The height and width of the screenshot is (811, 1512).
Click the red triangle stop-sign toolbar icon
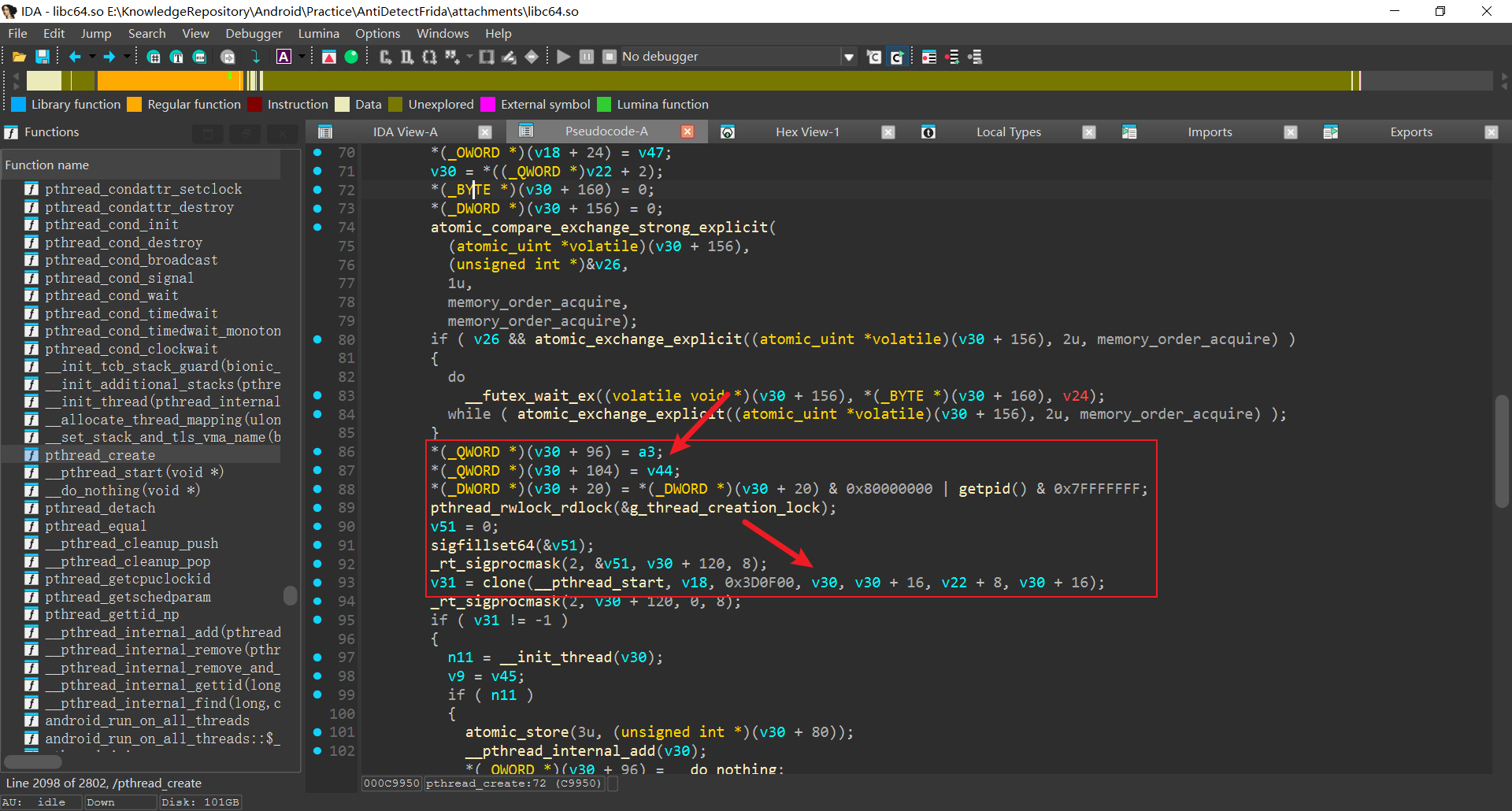click(x=329, y=57)
